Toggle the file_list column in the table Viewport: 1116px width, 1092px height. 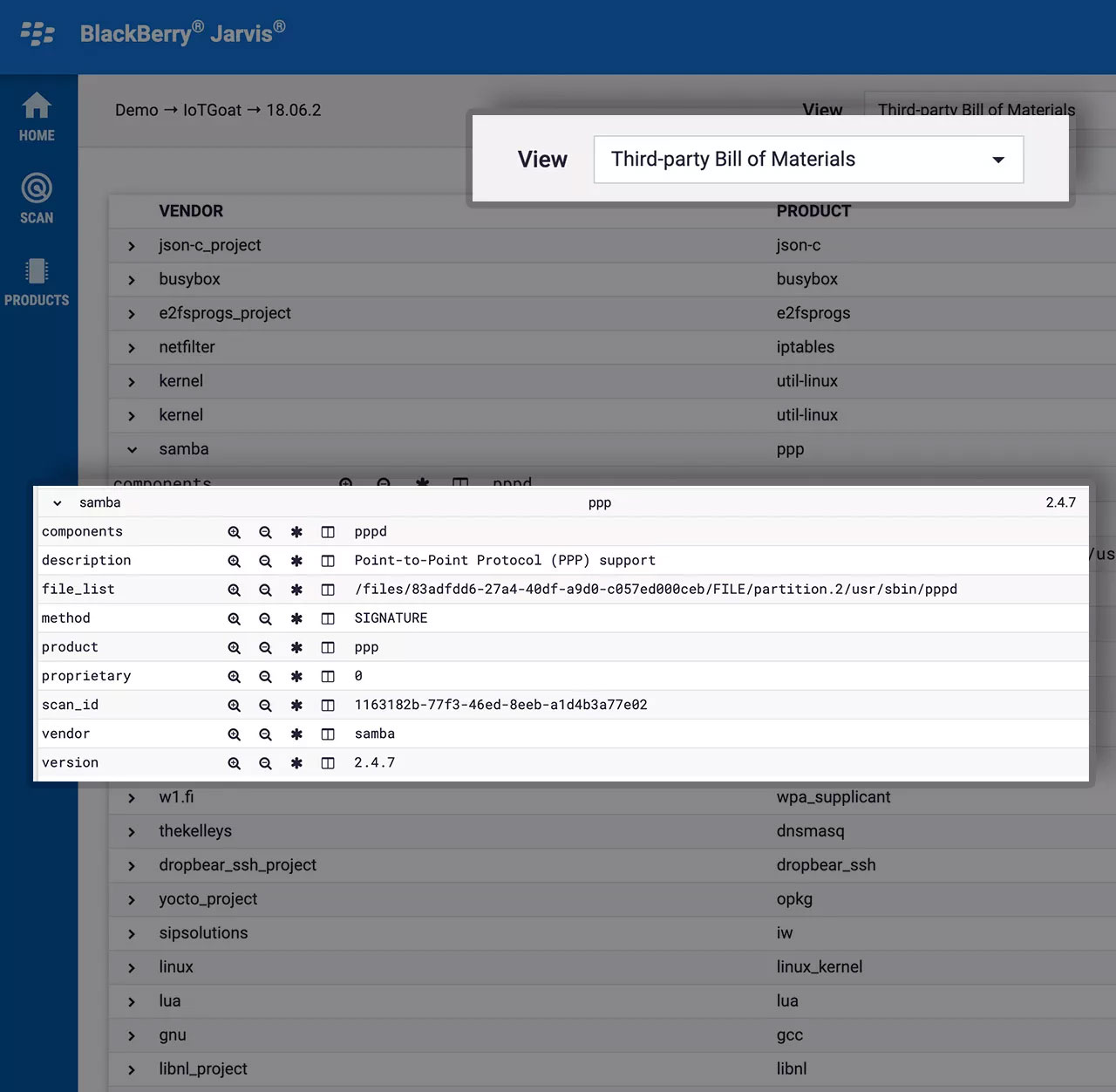coord(328,590)
